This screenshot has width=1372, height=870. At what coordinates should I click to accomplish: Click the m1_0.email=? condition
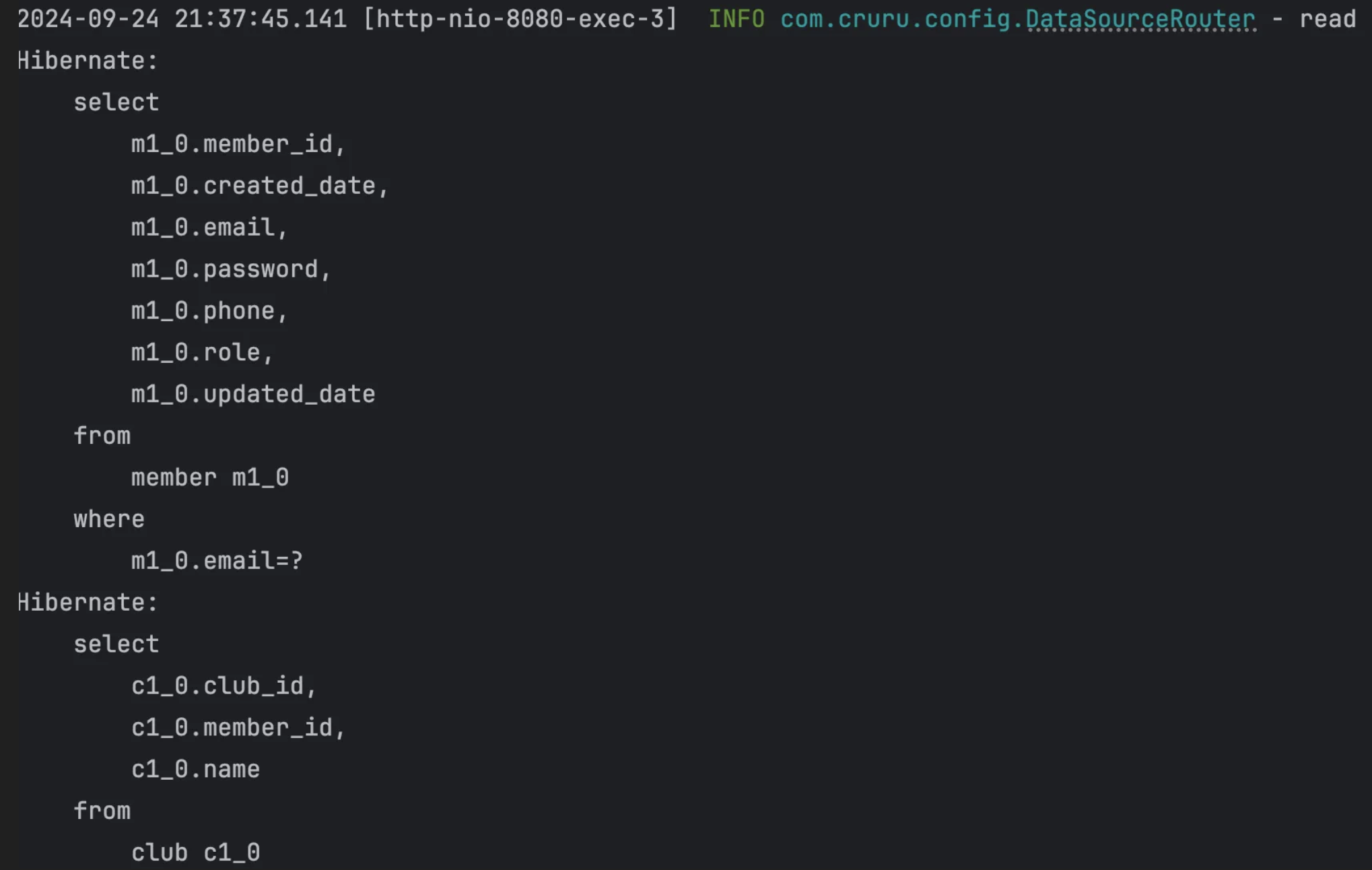217,561
